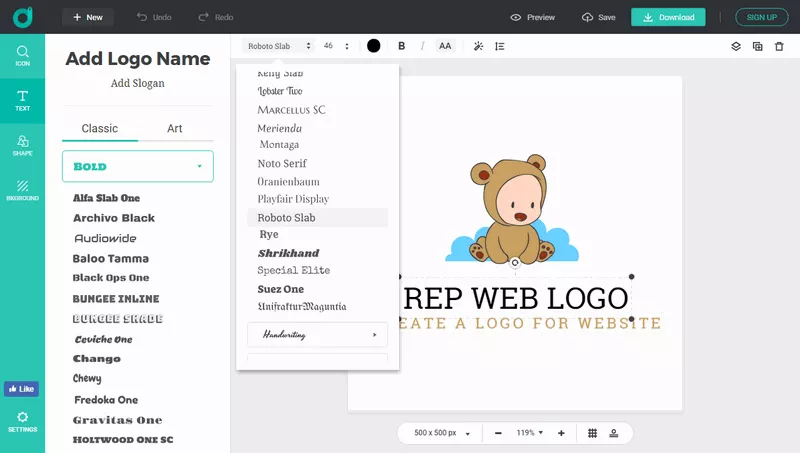The image size is (800, 453).
Task: Zoom in with the plus button
Action: click(561, 433)
